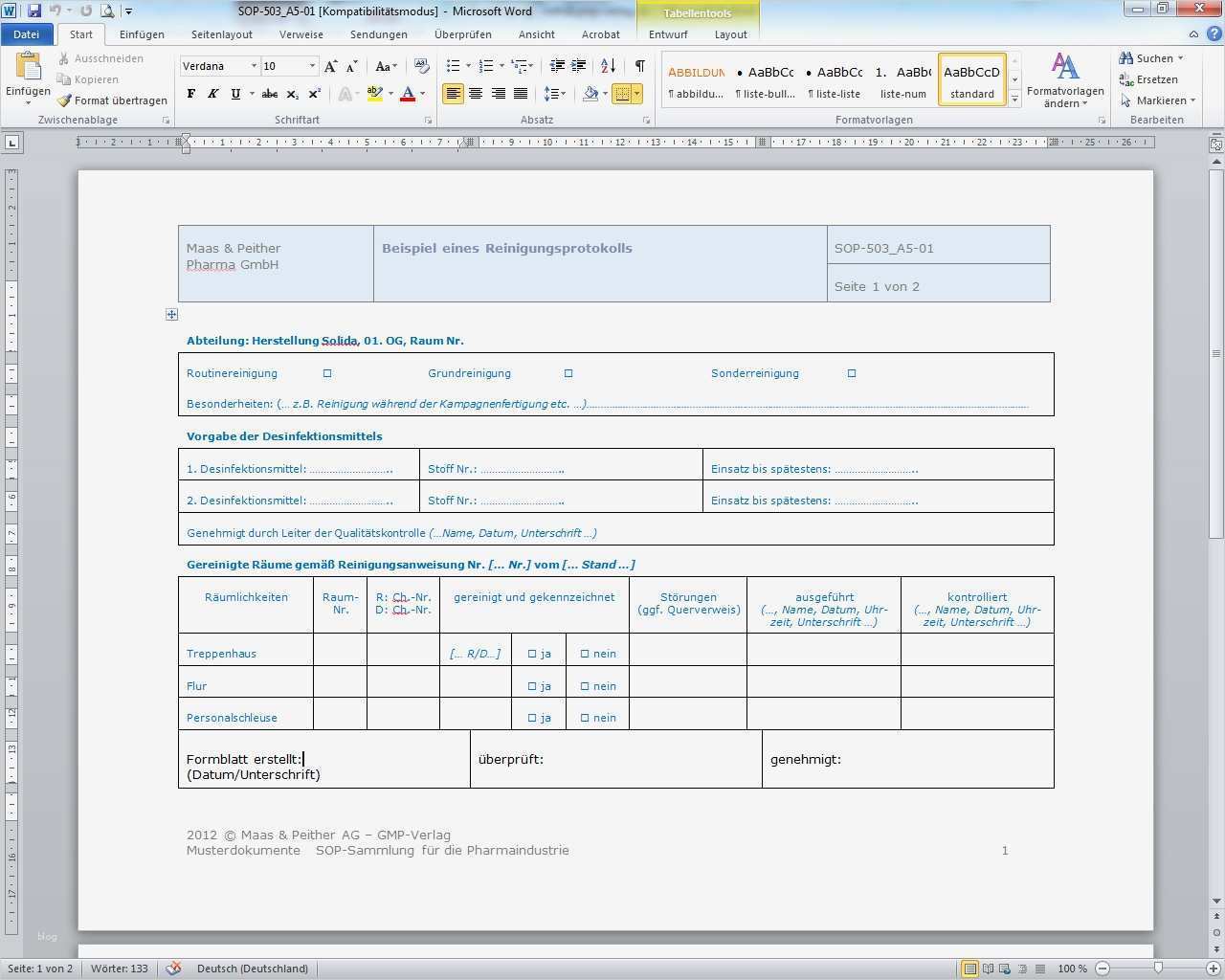
Task: Apply italic formatting from the ribbon
Action: pos(212,94)
